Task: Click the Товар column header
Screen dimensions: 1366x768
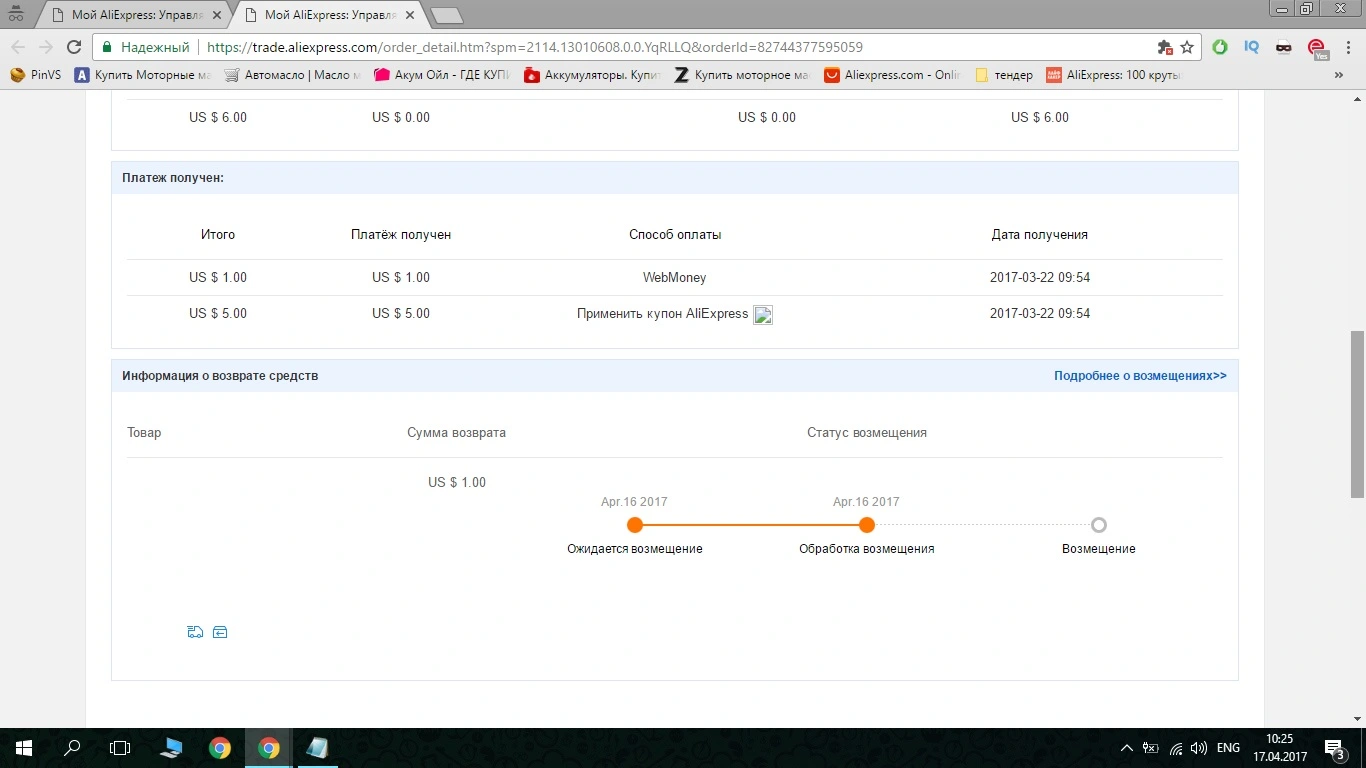Action: [144, 433]
